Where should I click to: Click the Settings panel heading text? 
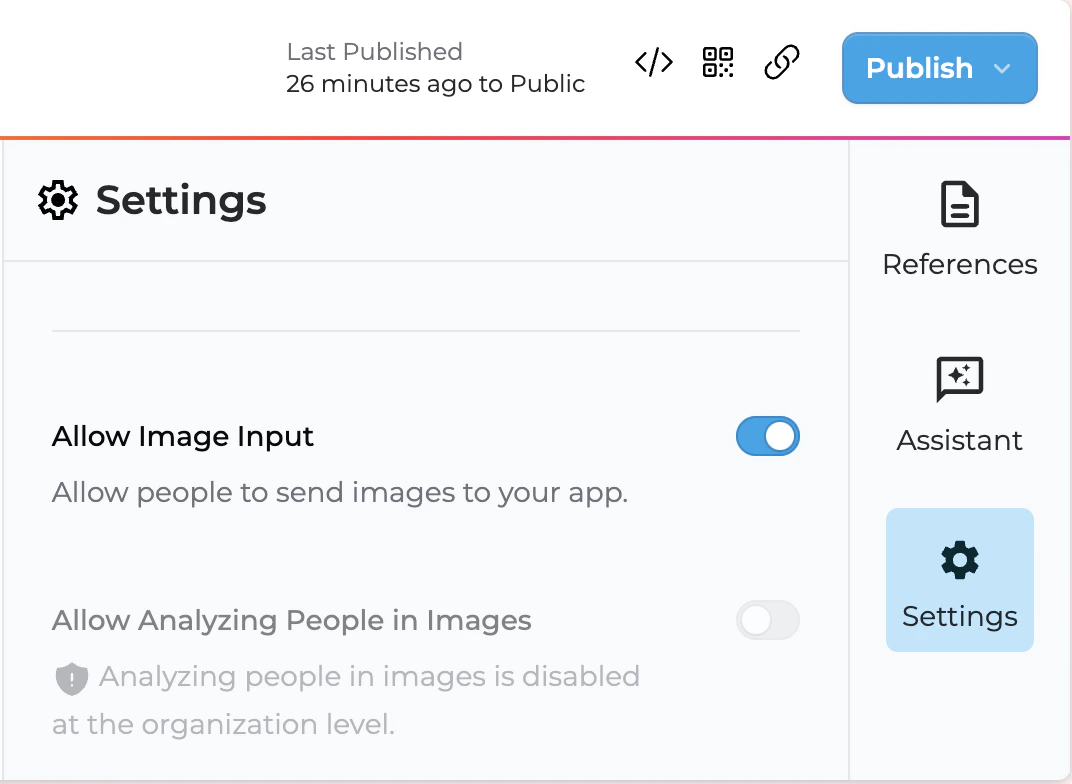click(x=181, y=200)
